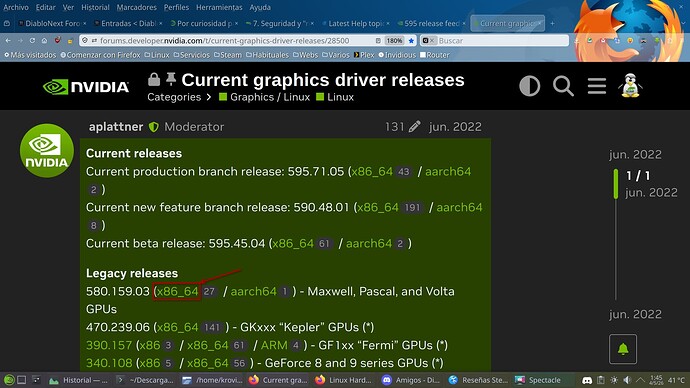The image size is (690, 388).
Task: Open the 390.157 version link
Action: coord(109,345)
